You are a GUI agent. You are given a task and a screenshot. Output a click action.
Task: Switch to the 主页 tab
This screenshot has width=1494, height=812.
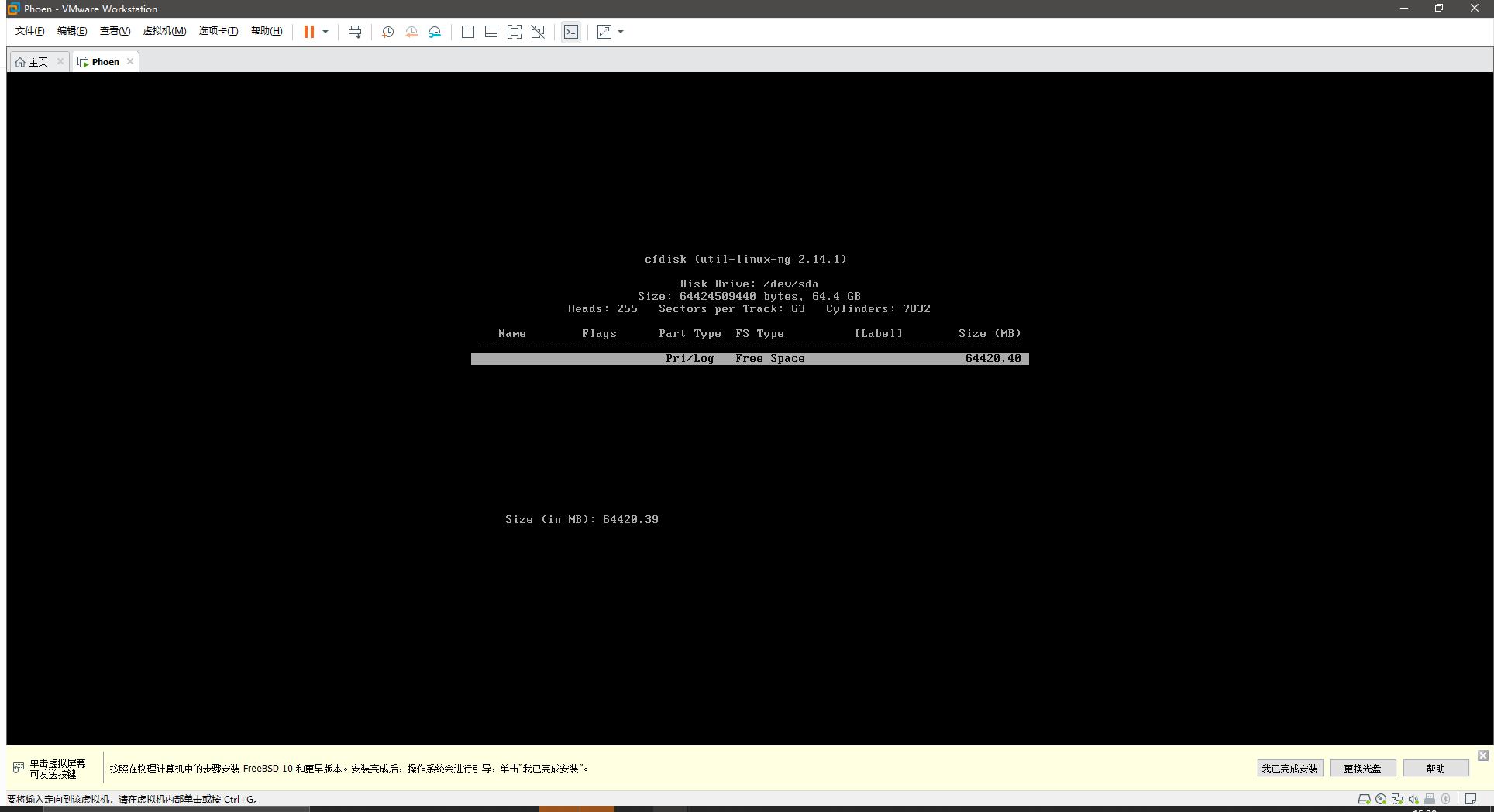[36, 61]
